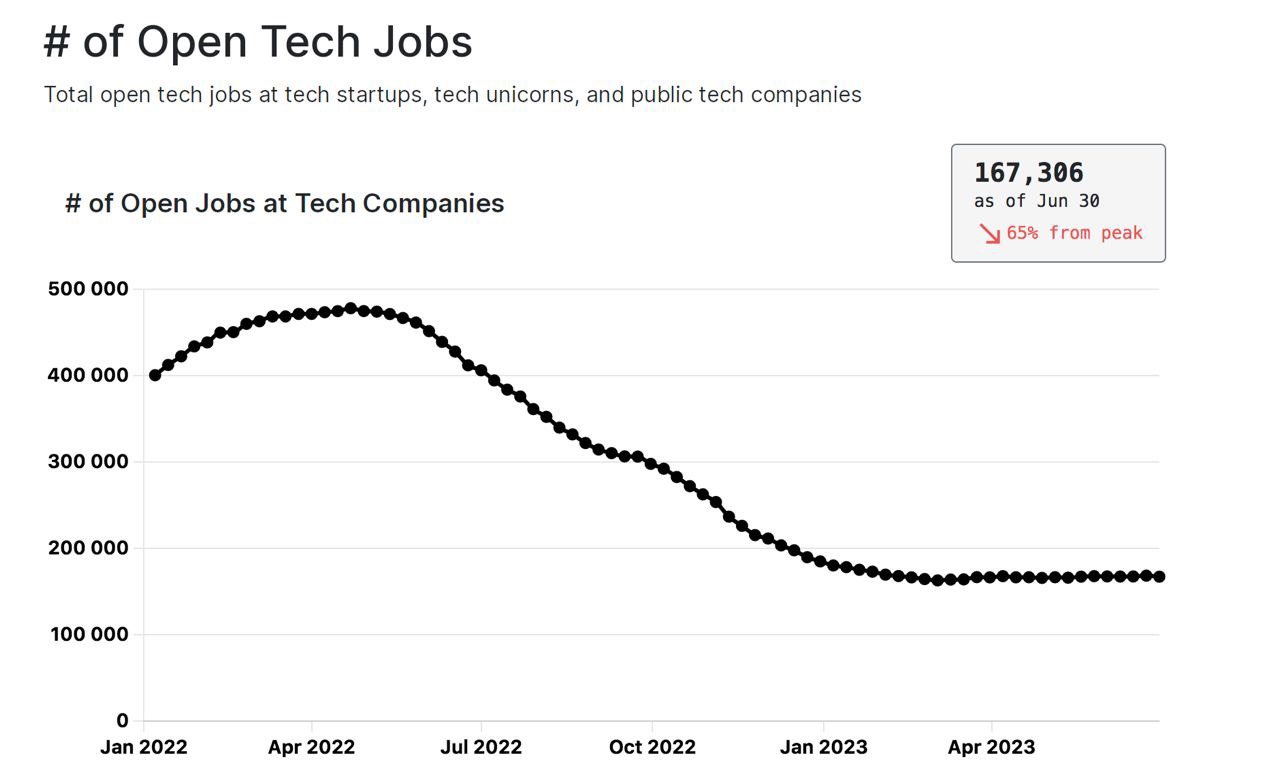The width and height of the screenshot is (1280, 777).
Task: Click the 400 000 y-axis label
Action: coord(89,375)
